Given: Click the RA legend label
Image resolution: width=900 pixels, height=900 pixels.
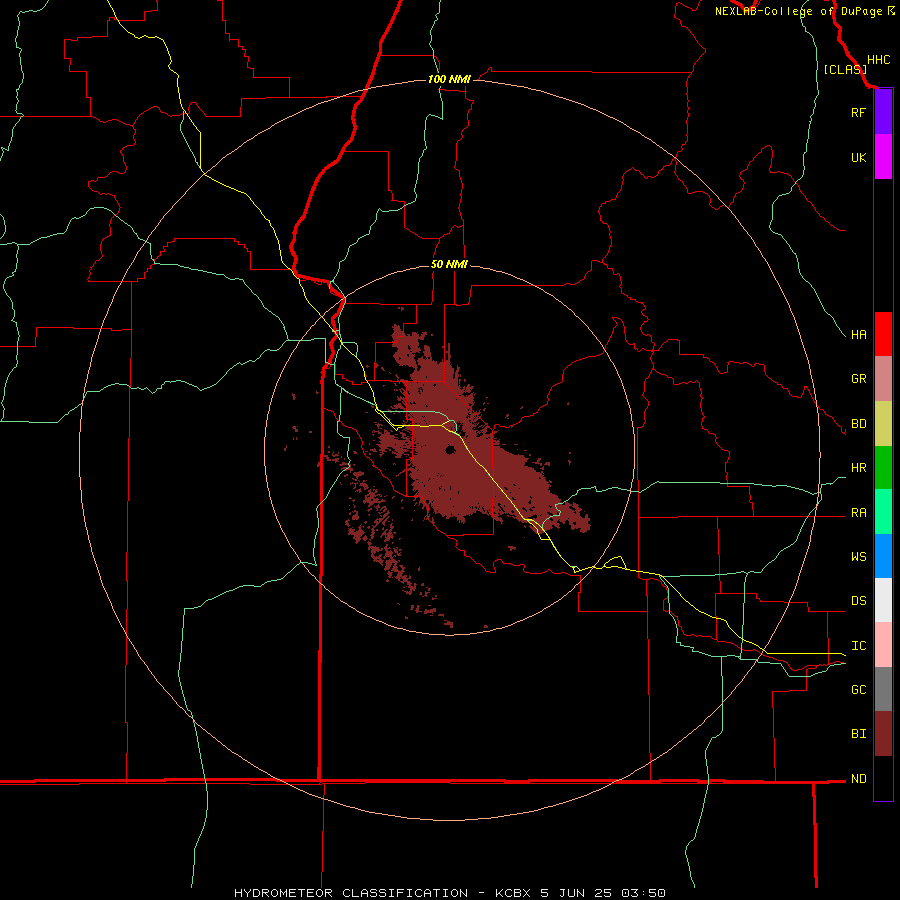Looking at the screenshot, I should click(858, 513).
